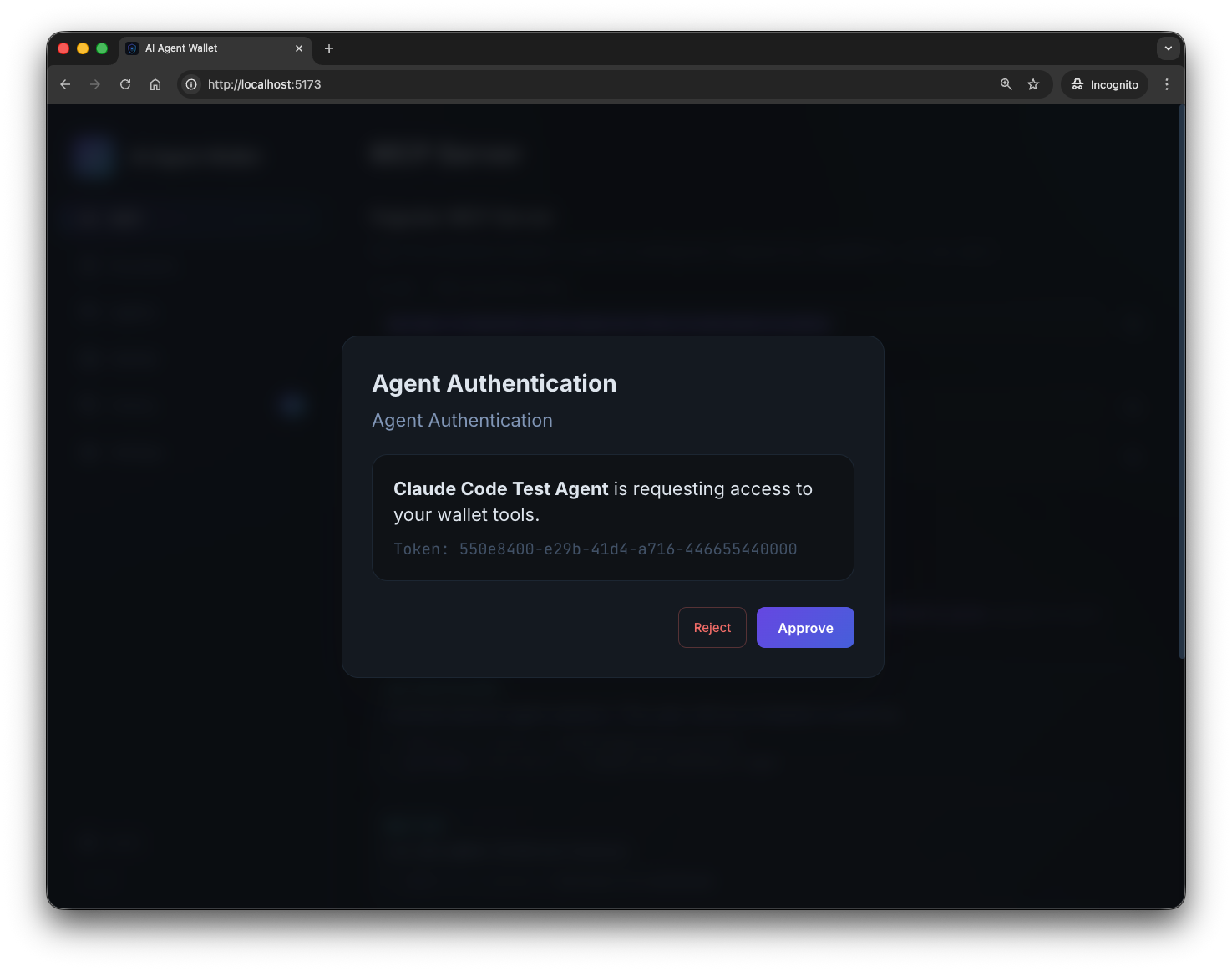Click the blue circular badge in the dimmed sidebar
The height and width of the screenshot is (971, 1232).
point(292,404)
